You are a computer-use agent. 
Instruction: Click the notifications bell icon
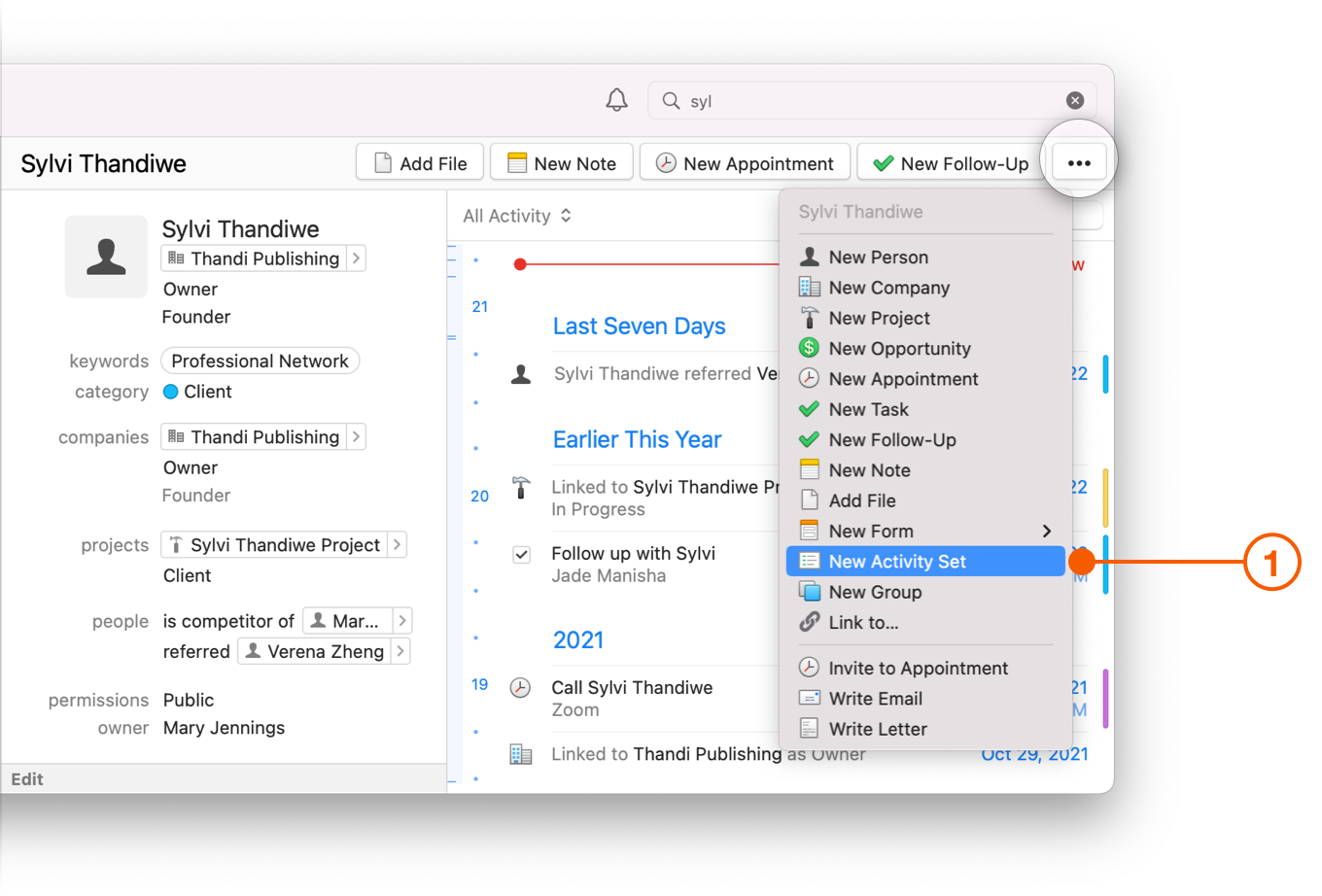tap(616, 100)
